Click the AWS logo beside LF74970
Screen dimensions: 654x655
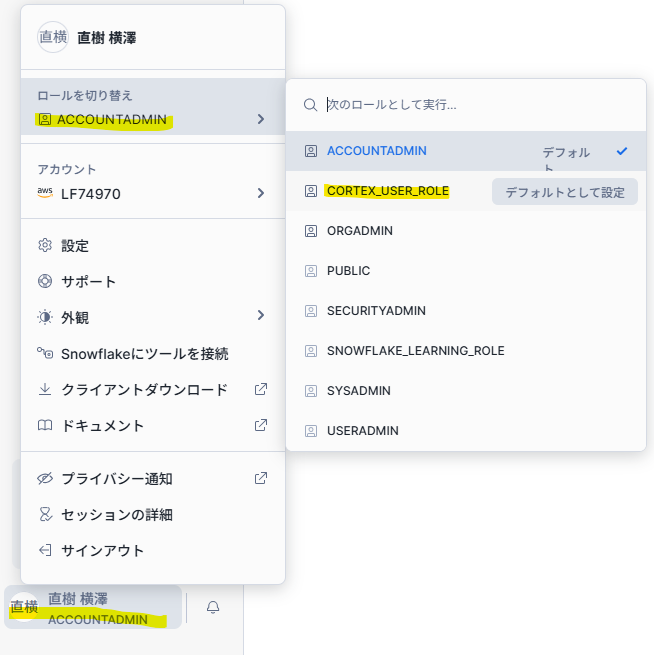pos(45,193)
